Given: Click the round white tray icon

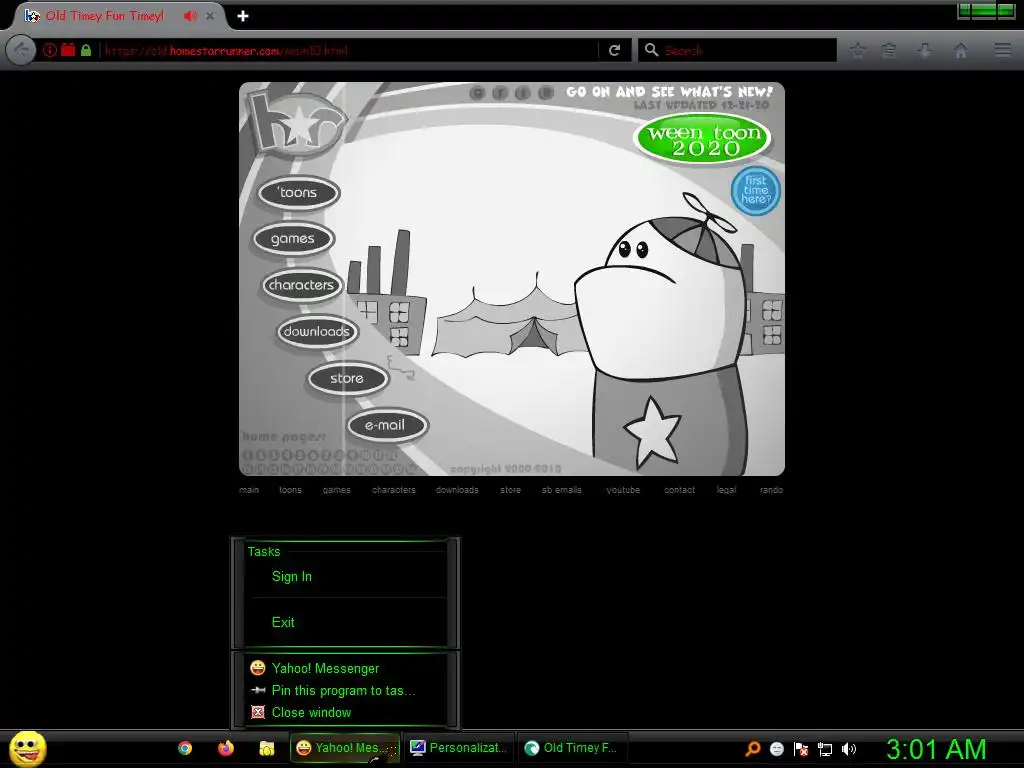Looking at the screenshot, I should click(776, 749).
